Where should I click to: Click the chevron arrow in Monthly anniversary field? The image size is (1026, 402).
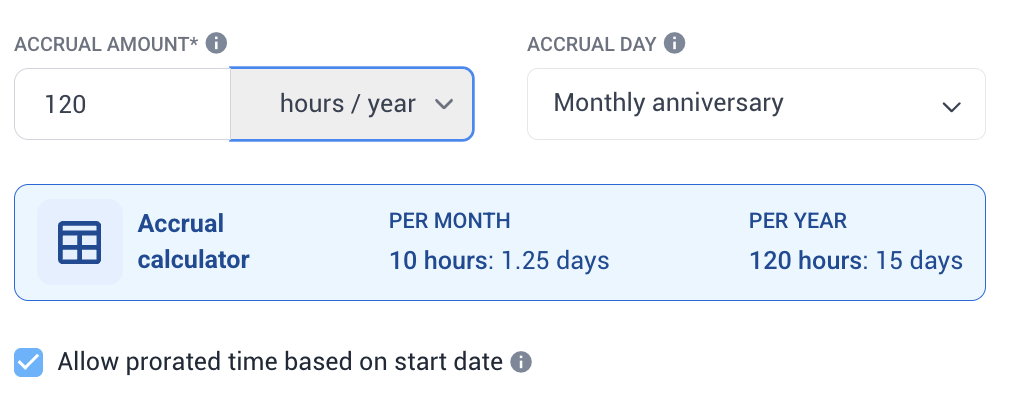coord(951,106)
